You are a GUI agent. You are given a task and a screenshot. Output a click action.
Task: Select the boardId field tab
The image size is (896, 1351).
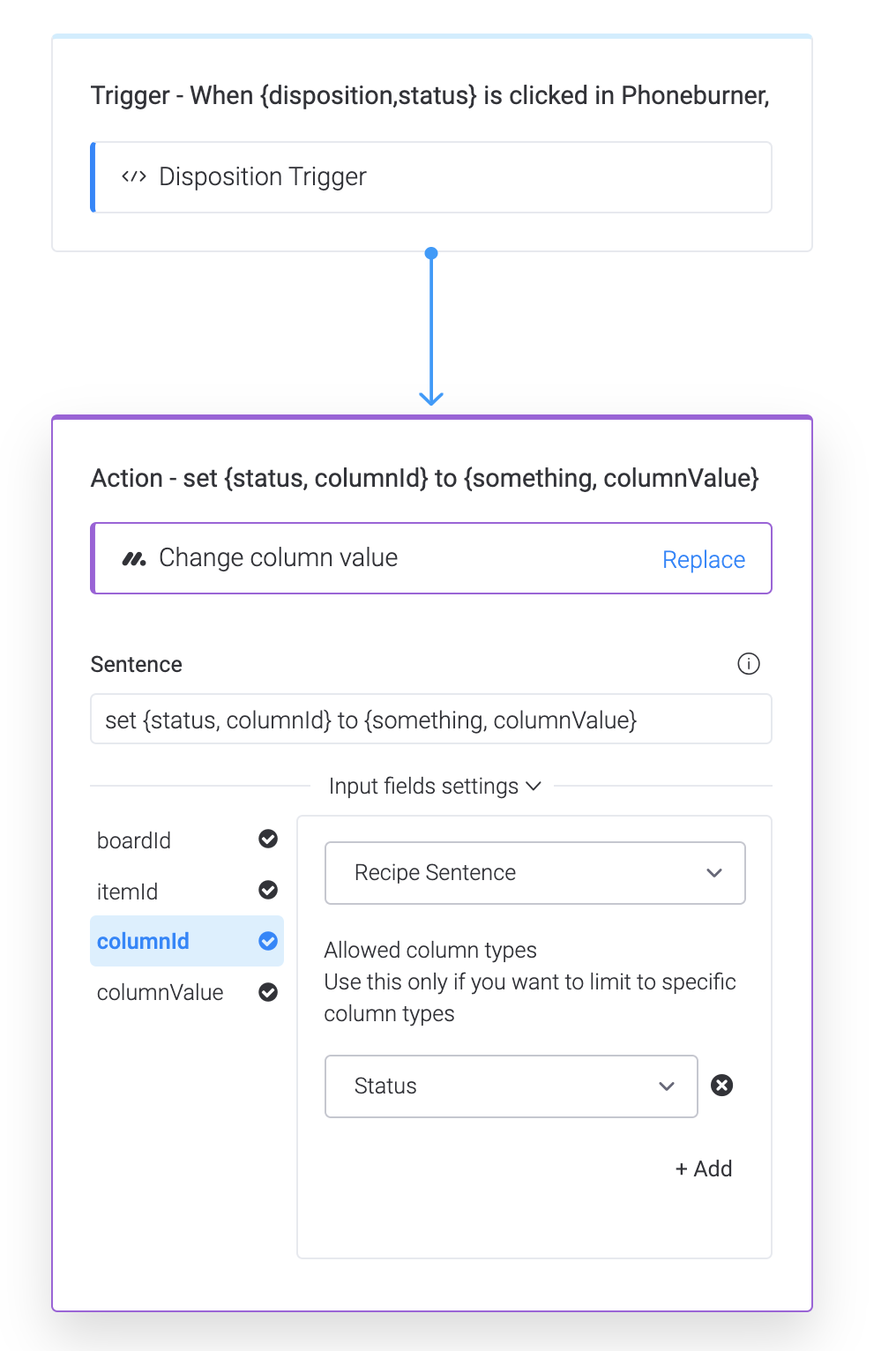[x=187, y=840]
